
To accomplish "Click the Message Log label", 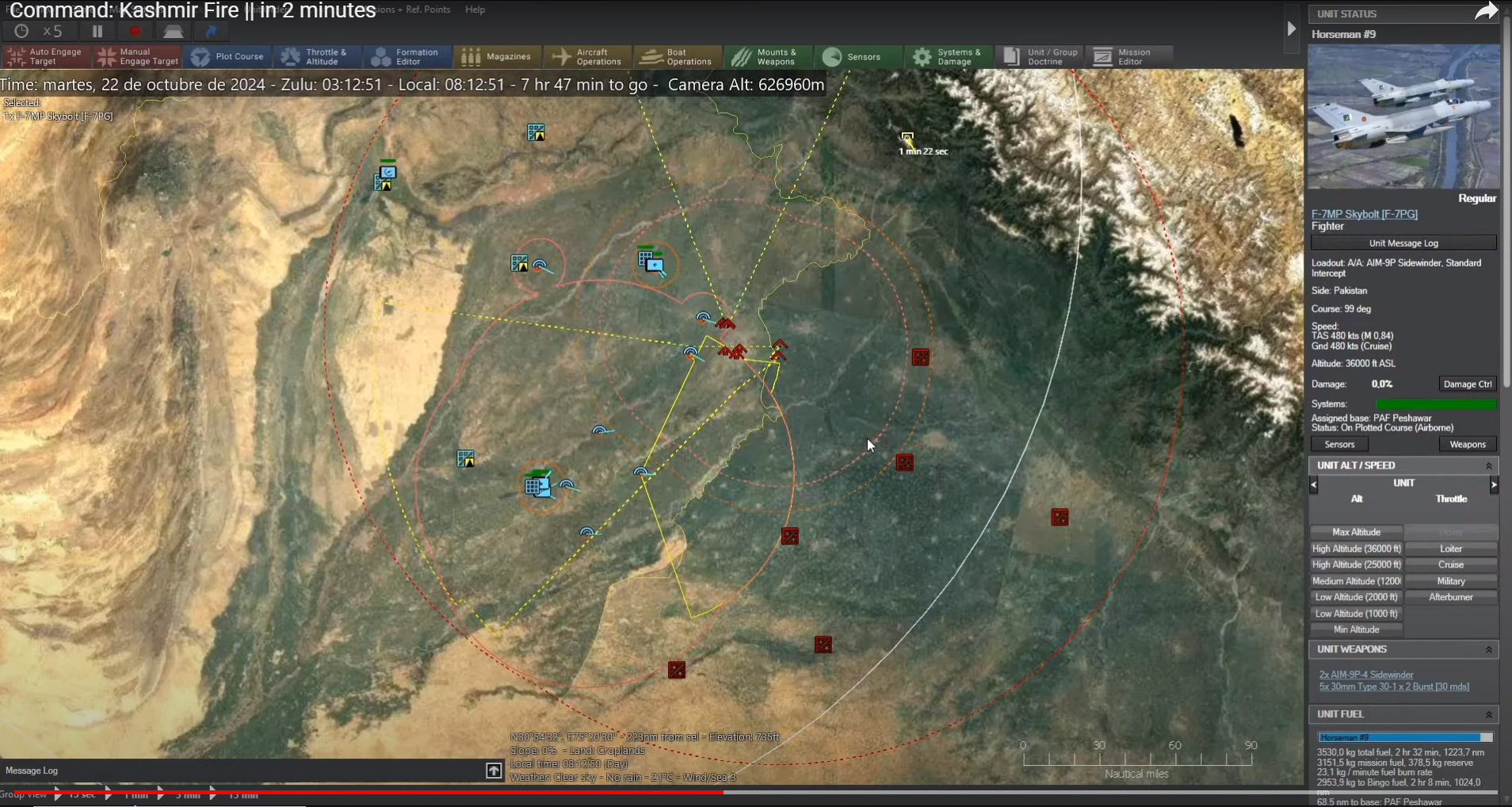I will click(x=32, y=771).
